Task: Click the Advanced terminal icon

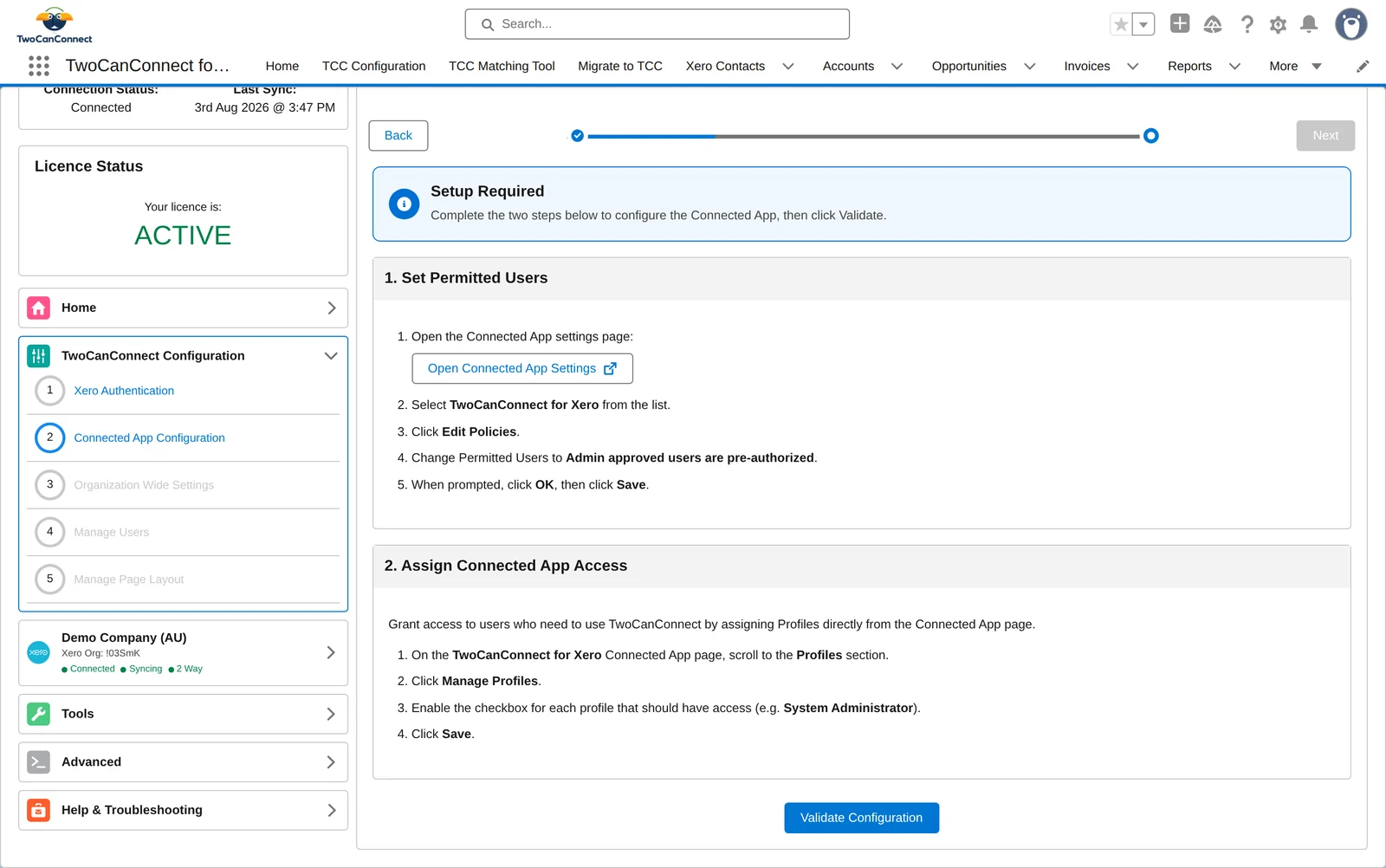Action: coord(38,762)
